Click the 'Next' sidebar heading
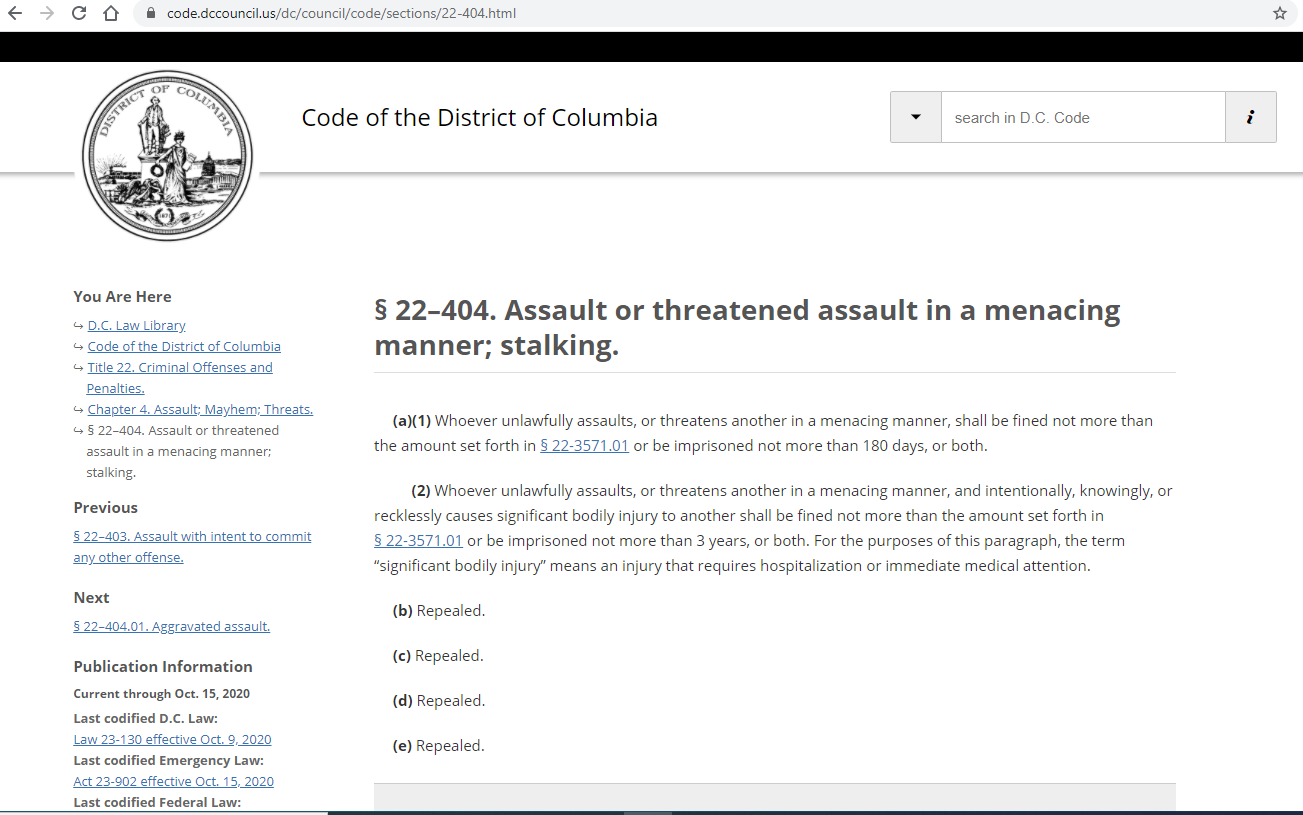This screenshot has width=1303, height=815. 91,598
